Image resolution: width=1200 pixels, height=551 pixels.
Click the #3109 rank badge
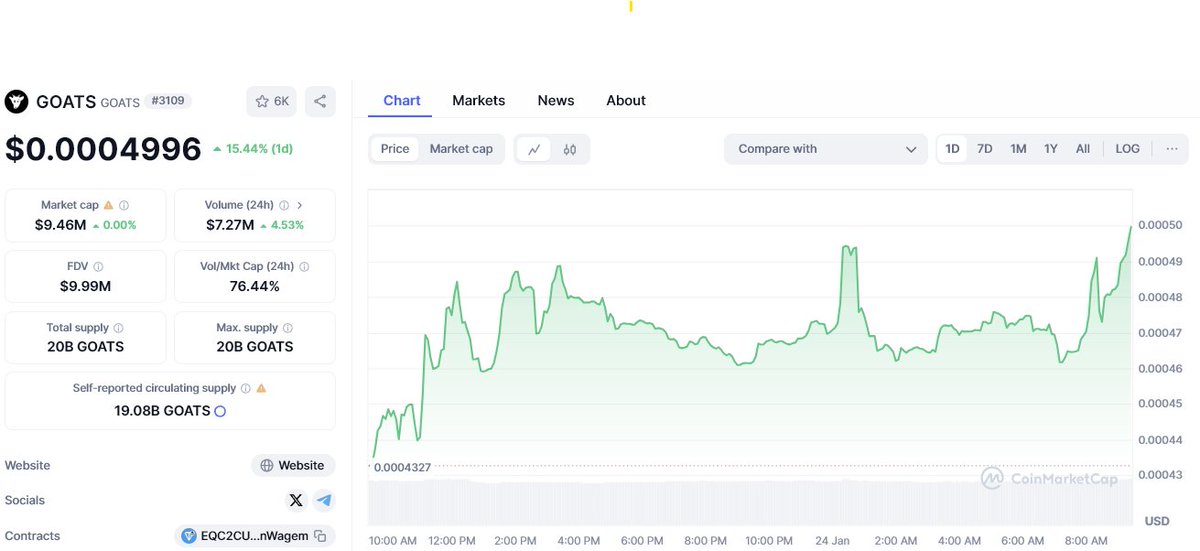coord(169,101)
